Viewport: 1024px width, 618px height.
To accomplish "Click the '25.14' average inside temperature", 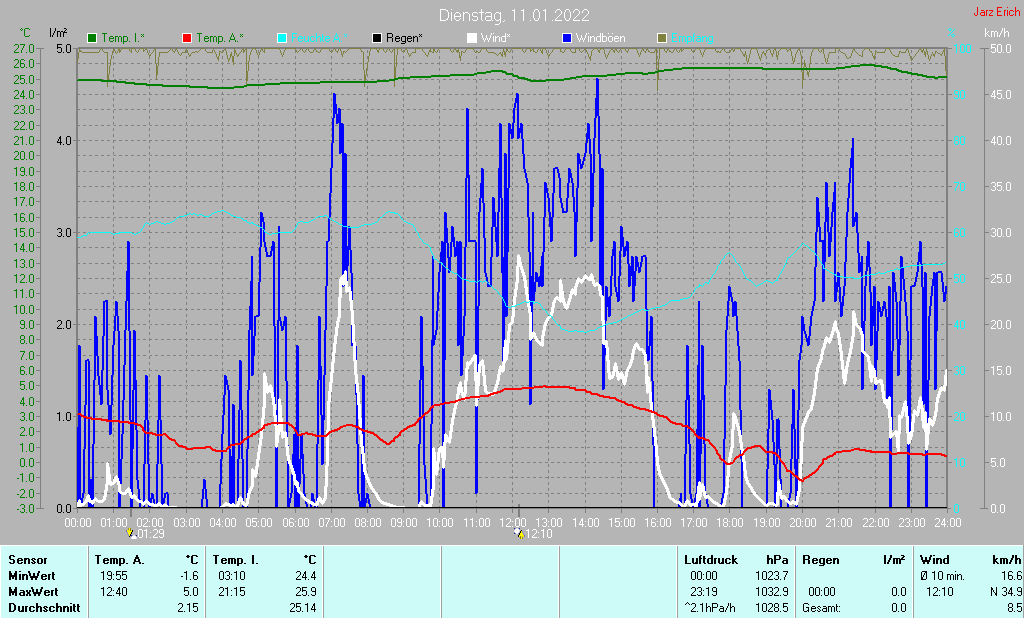I will (x=303, y=608).
